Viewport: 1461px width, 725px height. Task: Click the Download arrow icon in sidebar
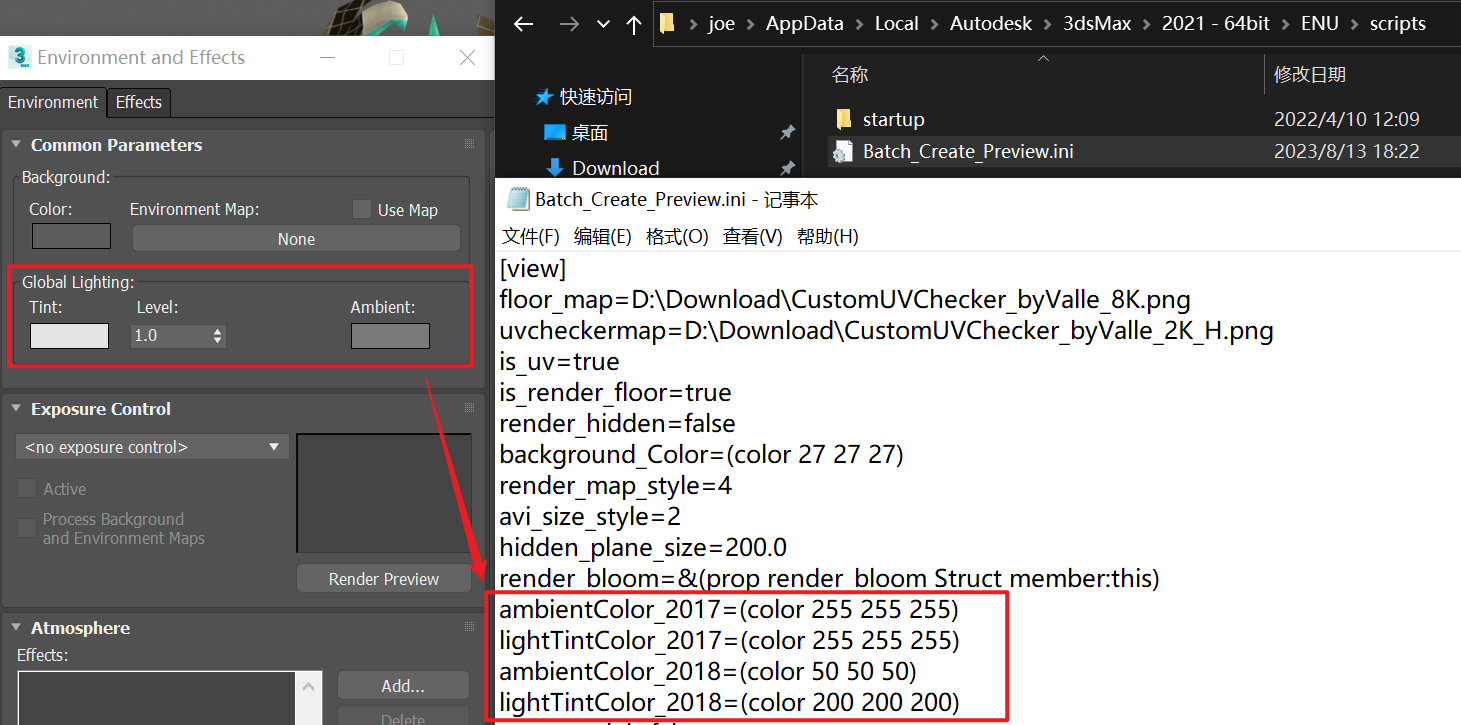click(554, 168)
